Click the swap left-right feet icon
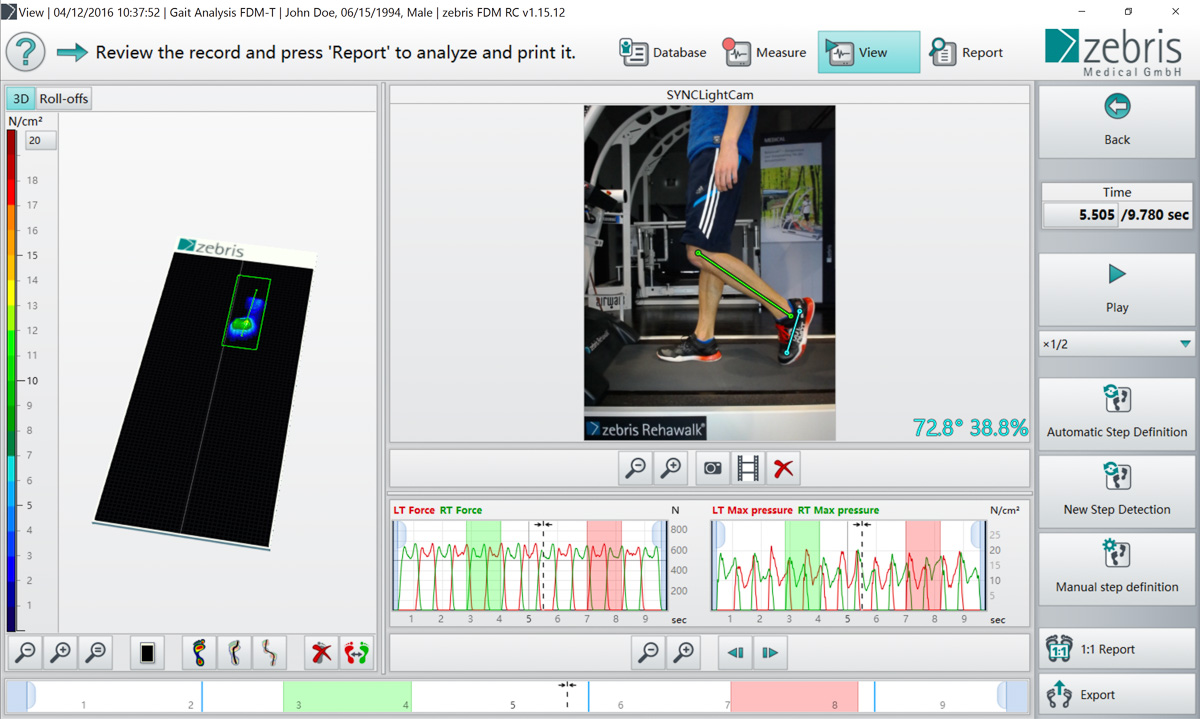The height and width of the screenshot is (719, 1200). (x=355, y=652)
